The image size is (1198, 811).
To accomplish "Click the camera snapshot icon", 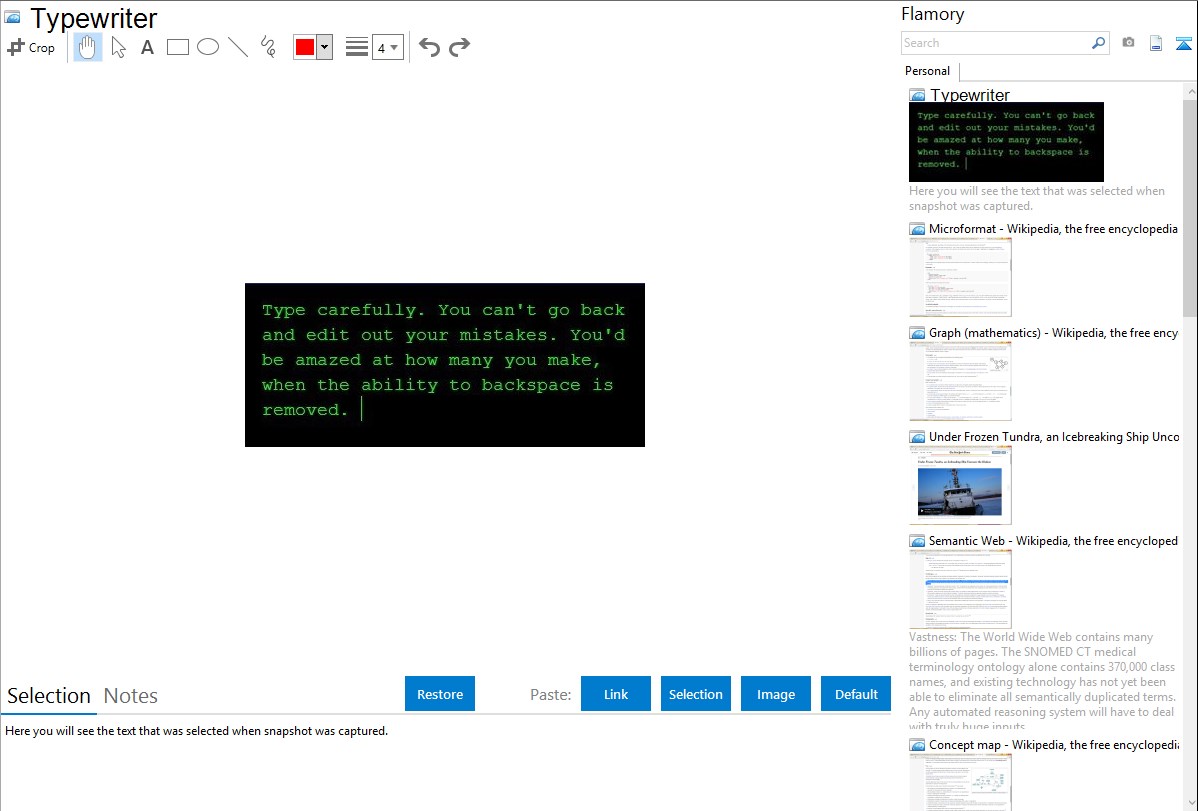I will 1128,43.
